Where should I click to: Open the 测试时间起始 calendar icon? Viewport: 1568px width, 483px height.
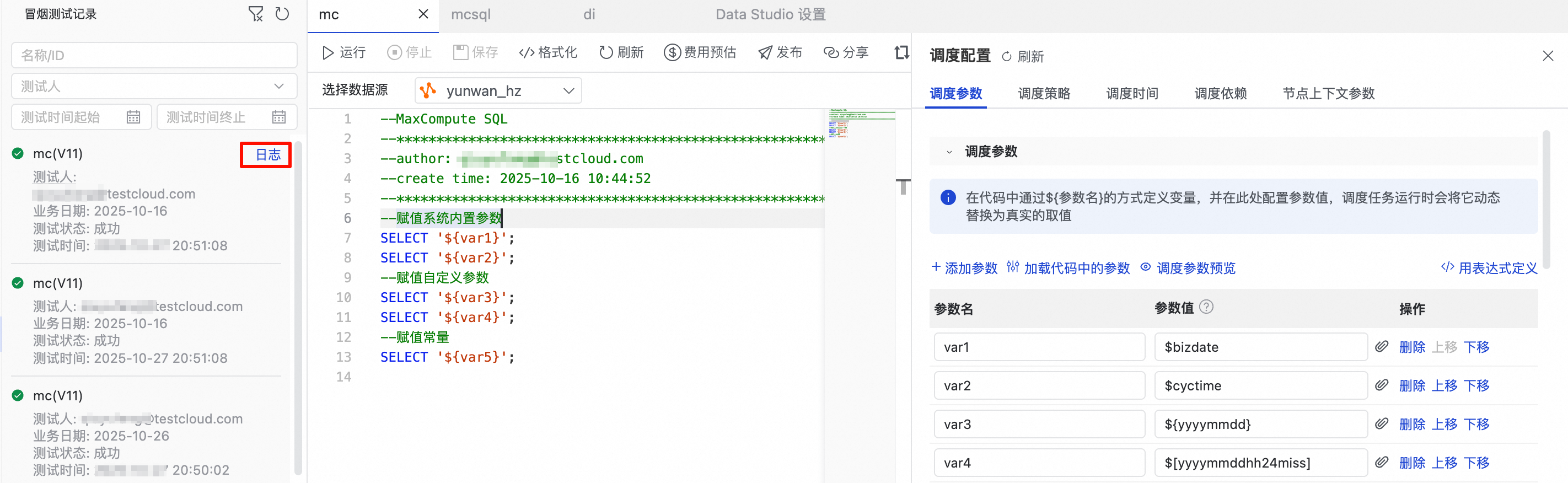133,117
